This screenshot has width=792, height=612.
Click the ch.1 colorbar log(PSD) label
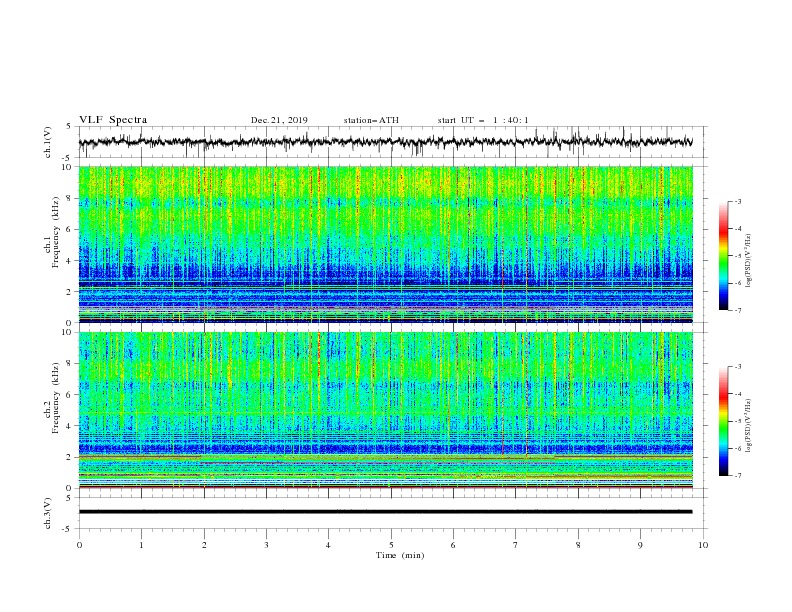click(x=749, y=261)
